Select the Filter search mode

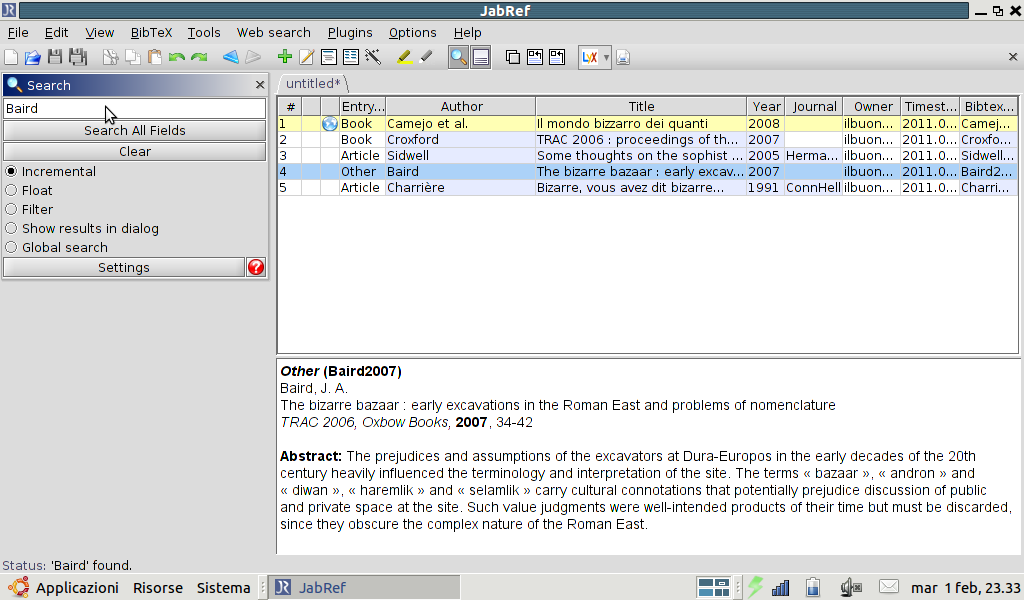tap(11, 209)
